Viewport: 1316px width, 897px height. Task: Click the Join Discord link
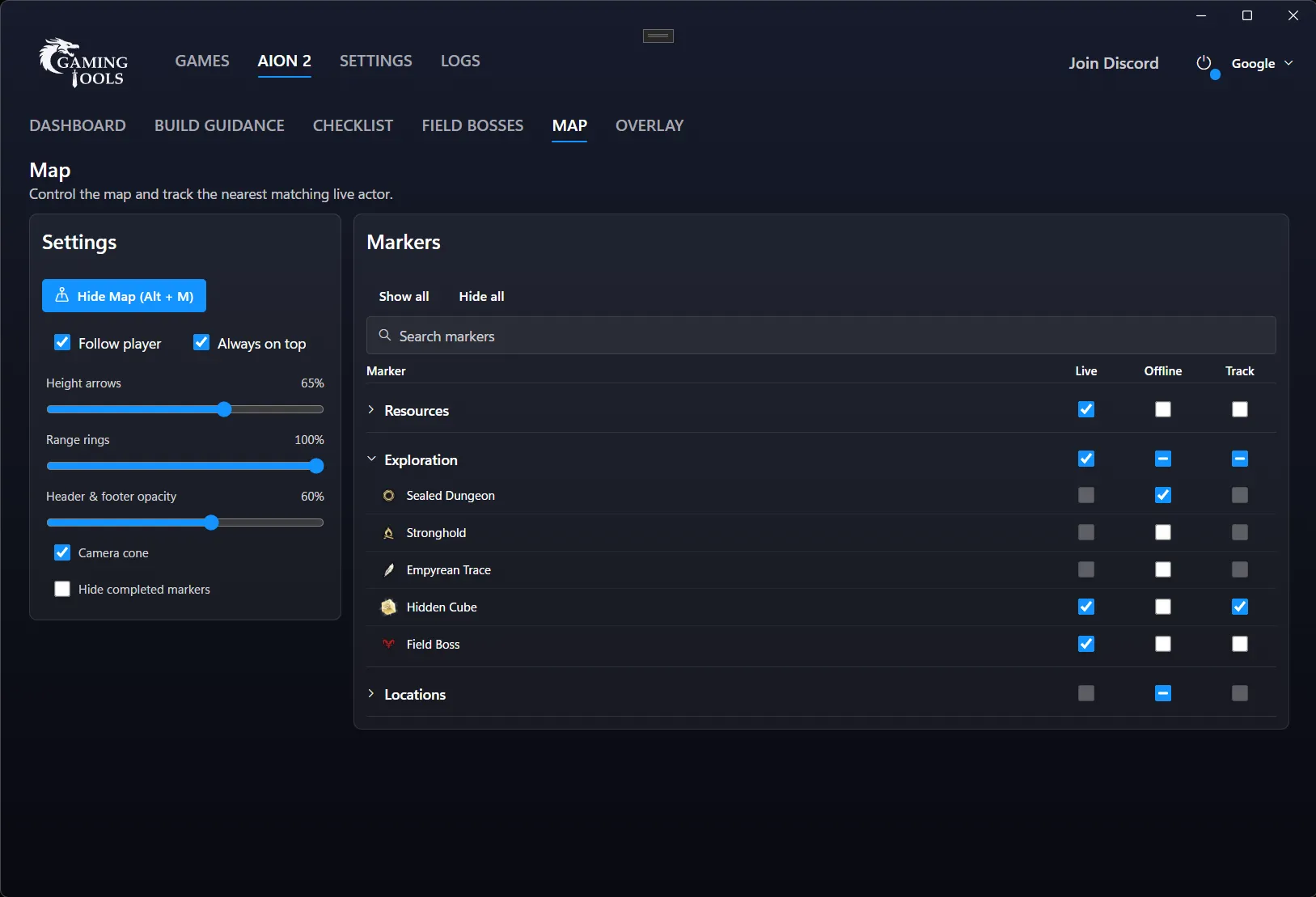coord(1114,63)
